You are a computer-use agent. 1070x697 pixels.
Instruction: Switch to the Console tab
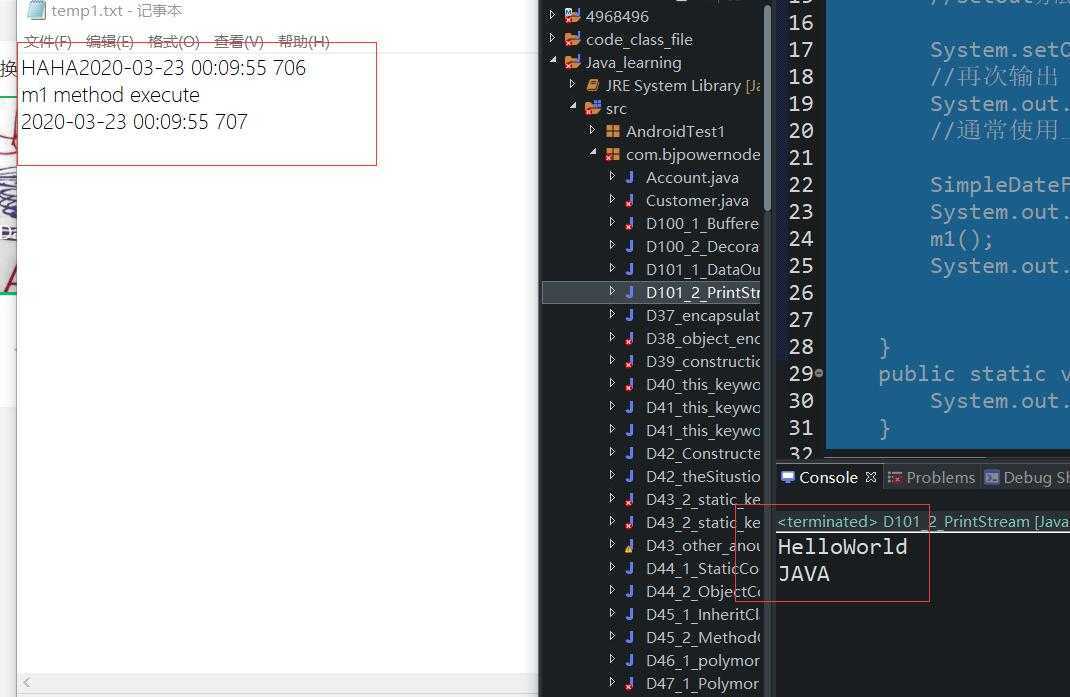click(x=828, y=477)
